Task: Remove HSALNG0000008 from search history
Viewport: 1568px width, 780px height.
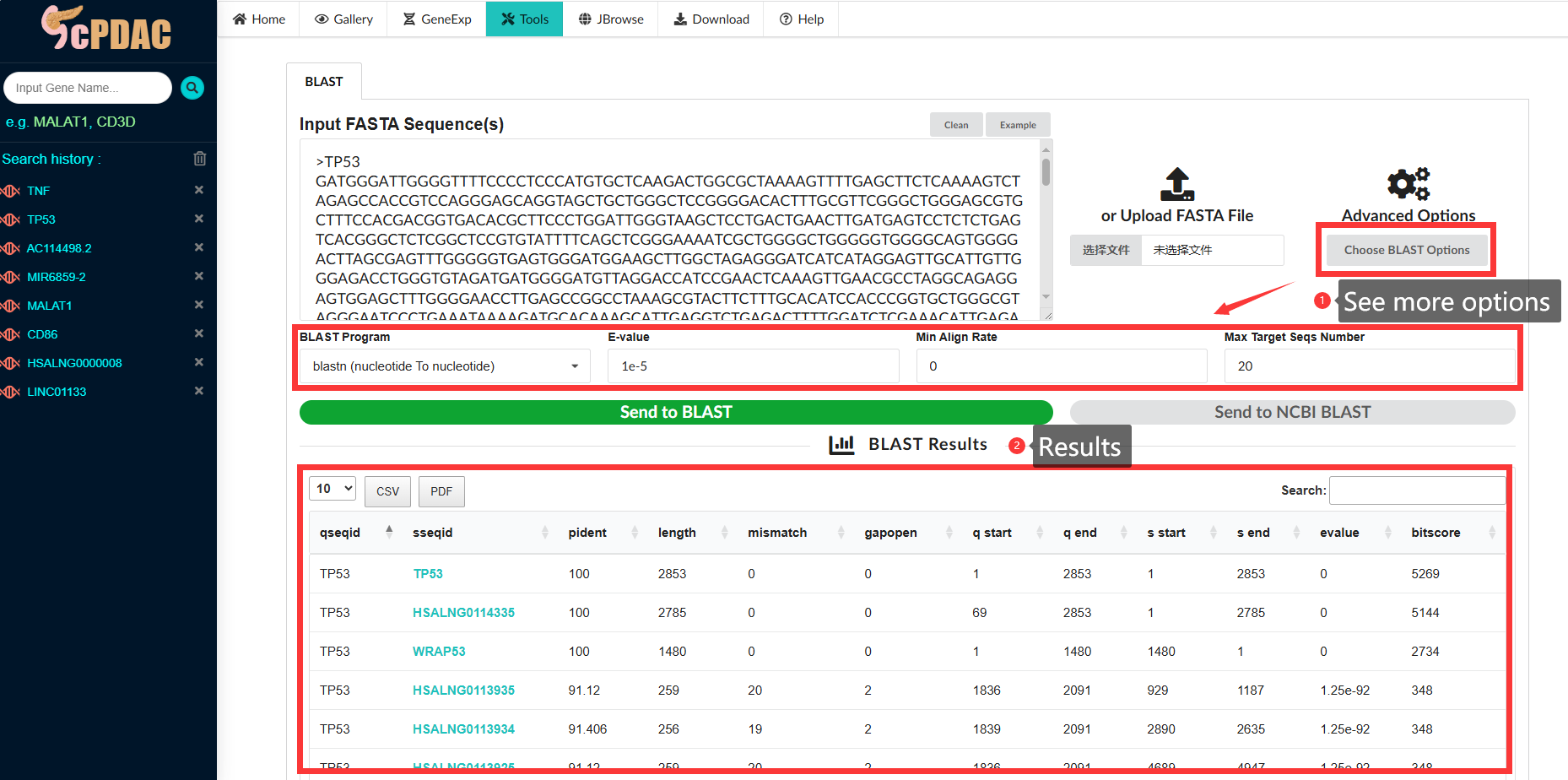Action: [199, 362]
